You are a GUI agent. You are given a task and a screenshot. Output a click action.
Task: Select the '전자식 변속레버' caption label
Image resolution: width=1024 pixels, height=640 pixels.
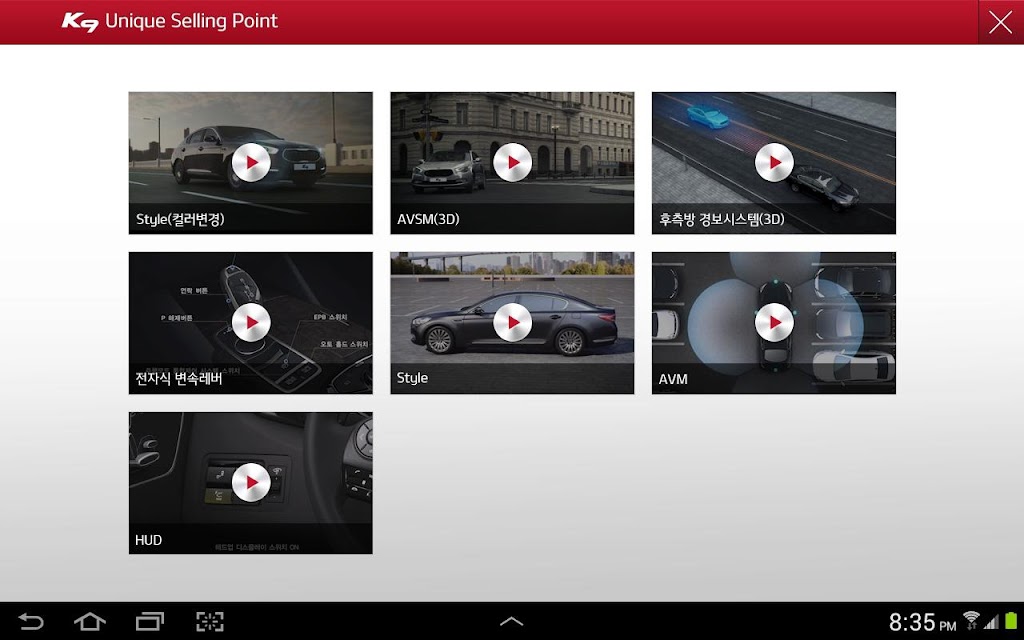(179, 379)
